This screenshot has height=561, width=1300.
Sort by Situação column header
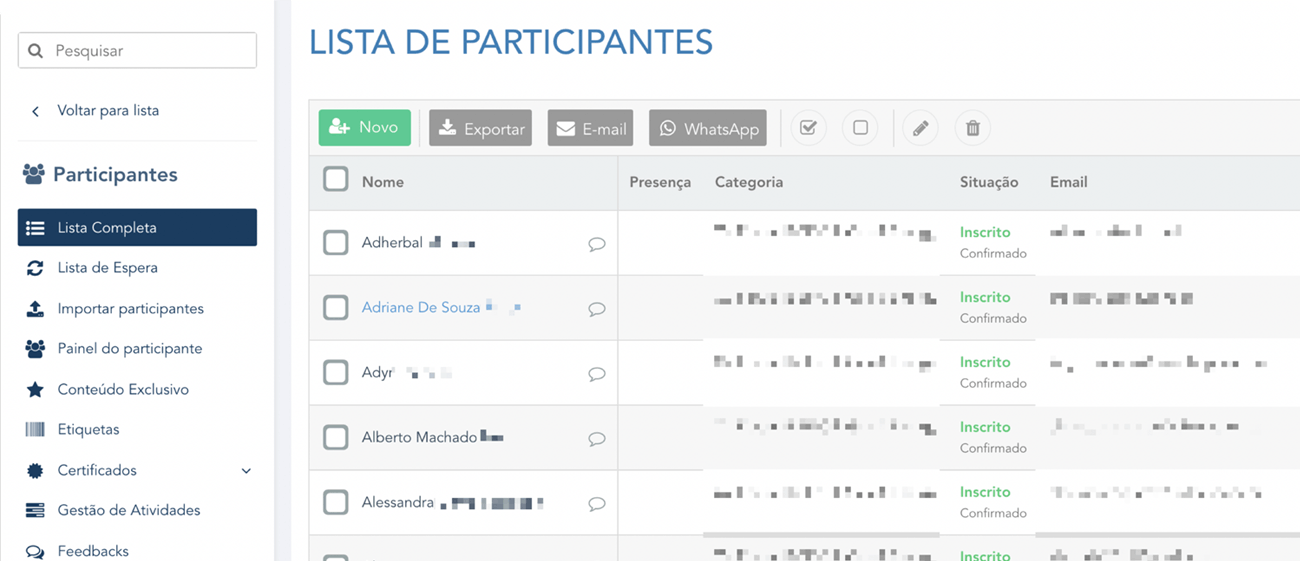click(x=989, y=182)
